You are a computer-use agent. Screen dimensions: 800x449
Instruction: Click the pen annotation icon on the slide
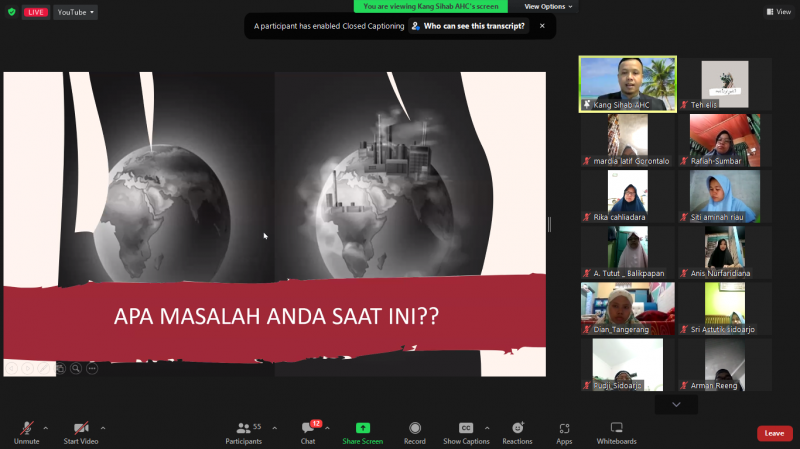point(44,368)
